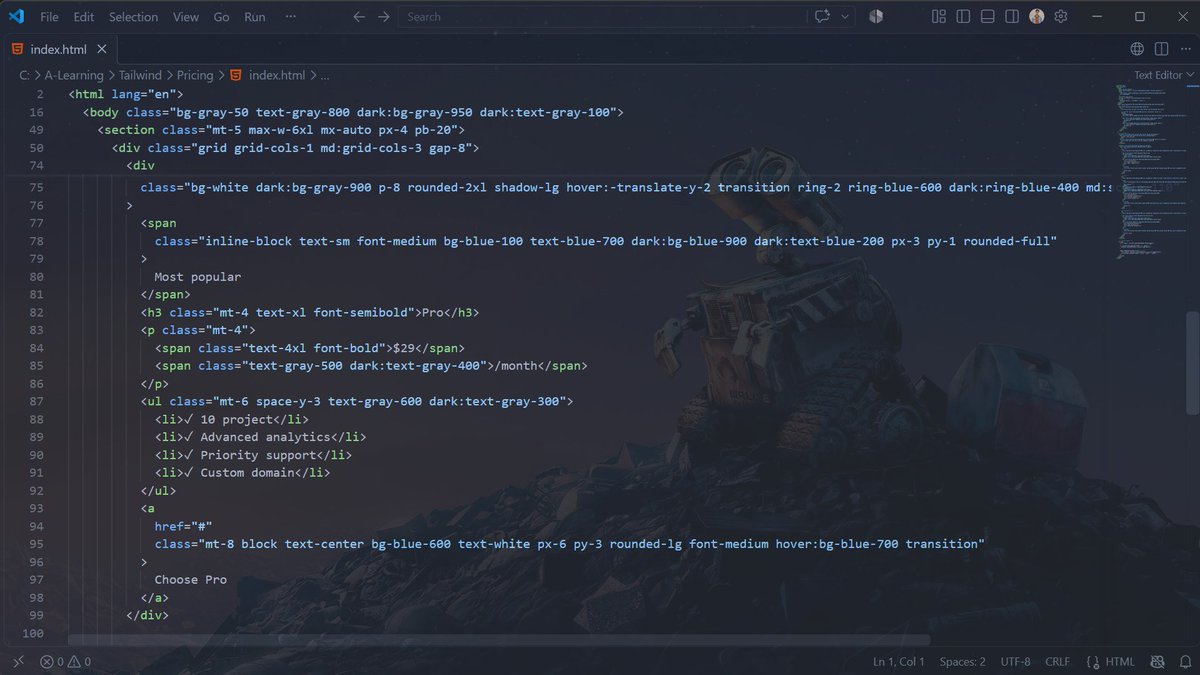Change line ending via CRLF
Viewport: 1200px width, 675px height.
pyautogui.click(x=1058, y=662)
